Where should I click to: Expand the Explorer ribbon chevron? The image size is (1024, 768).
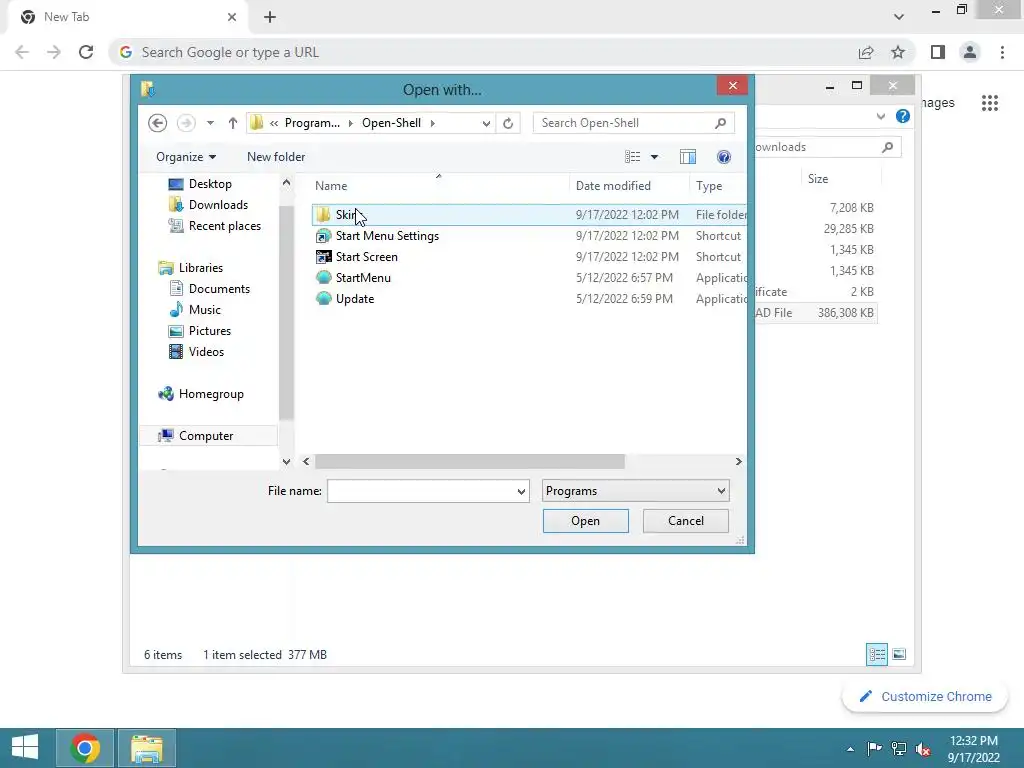[880, 116]
